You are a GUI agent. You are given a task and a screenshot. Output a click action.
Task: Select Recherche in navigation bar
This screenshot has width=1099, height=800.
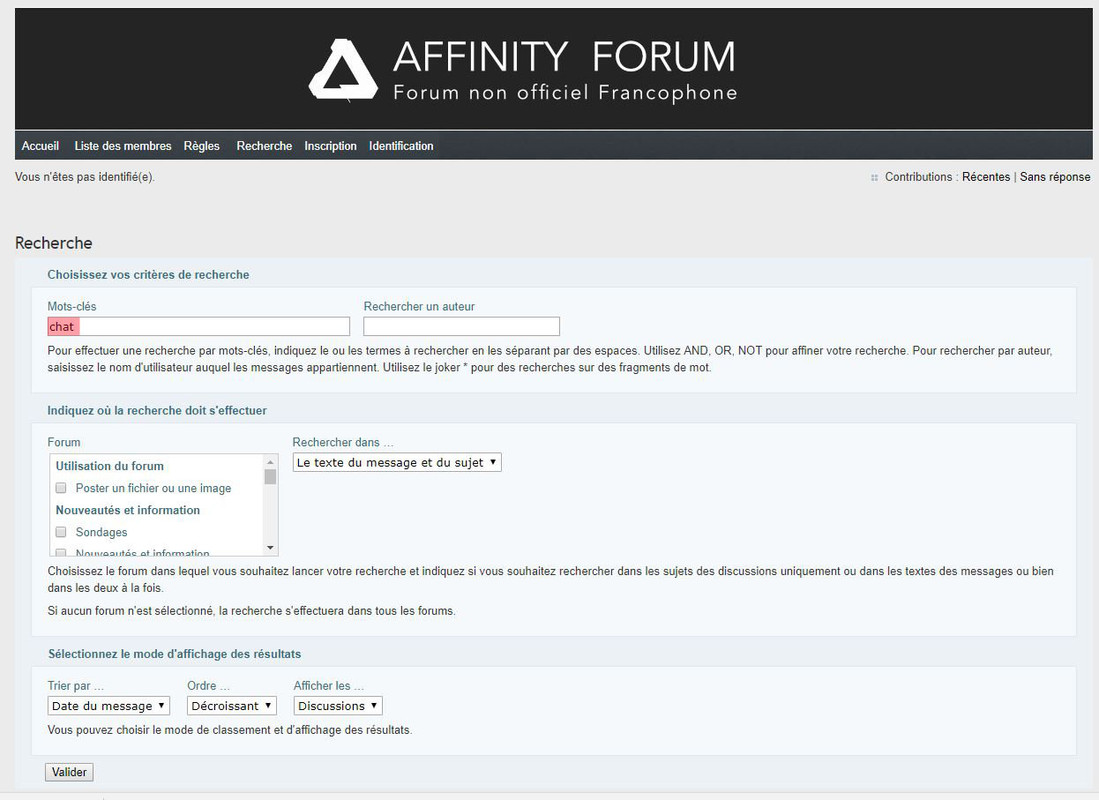264,146
